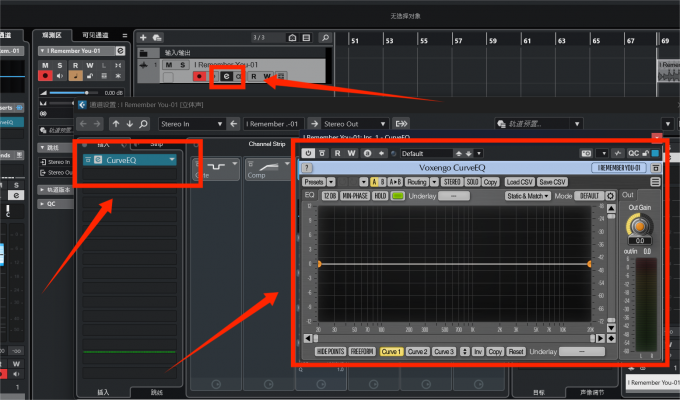This screenshot has width=680, height=400.
Task: Click HIDE POINTS button
Action: pyautogui.click(x=330, y=351)
